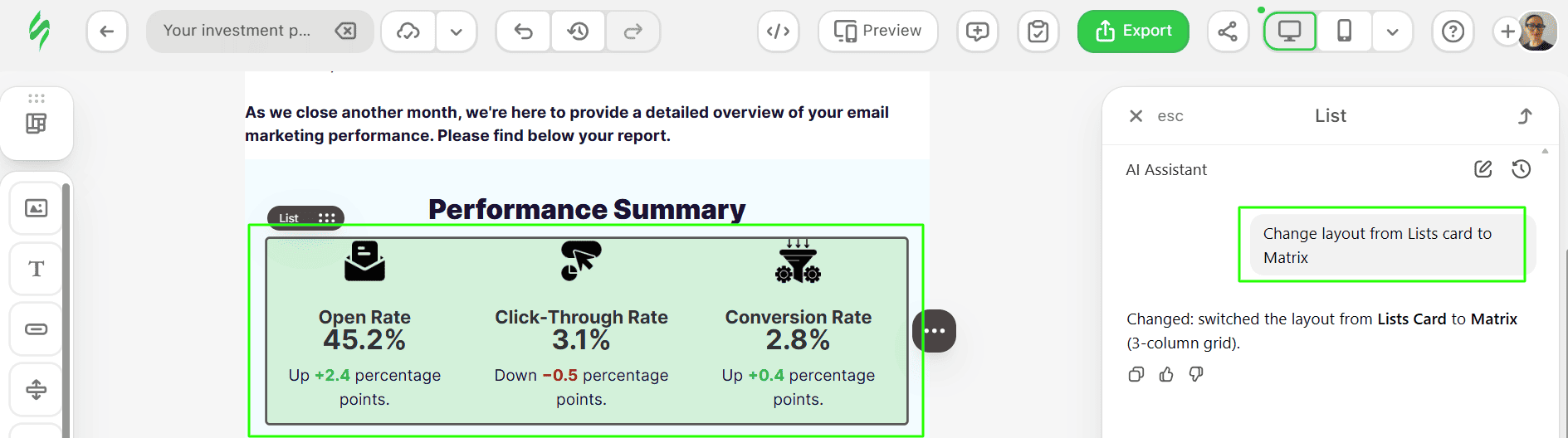Click the up arrow in List panel header
The height and width of the screenshot is (438, 1568).
pyautogui.click(x=1525, y=116)
